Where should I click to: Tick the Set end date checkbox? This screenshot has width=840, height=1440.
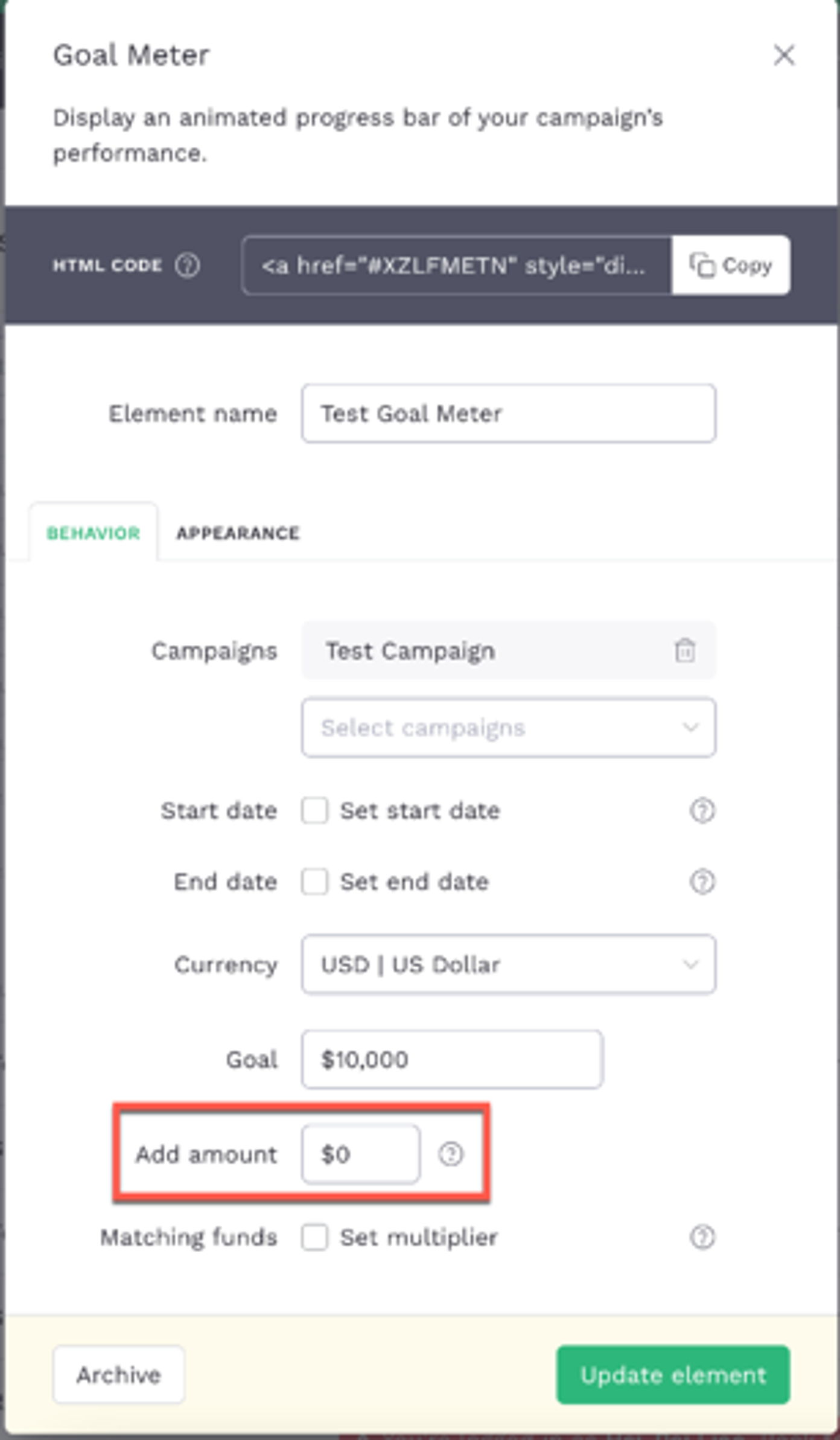click(315, 882)
